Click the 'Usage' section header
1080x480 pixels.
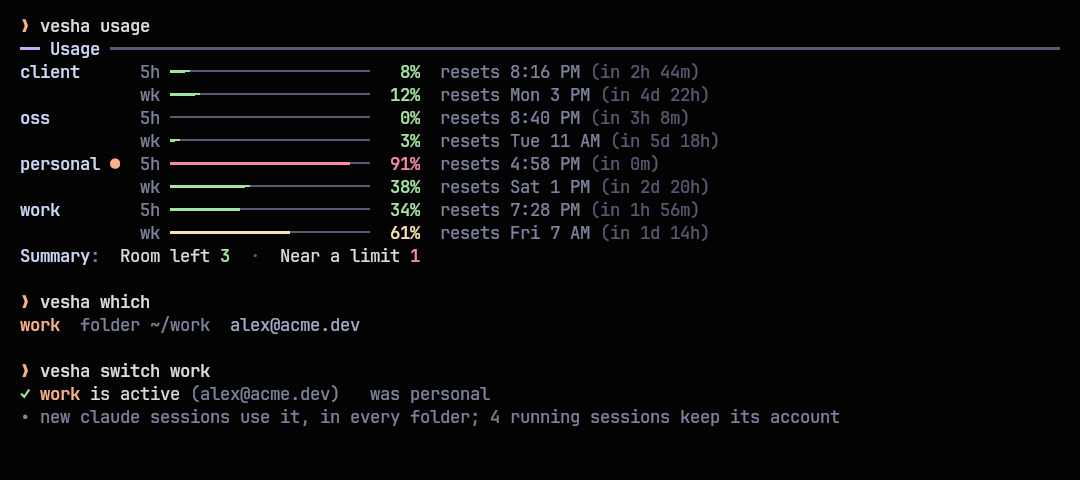[75, 50]
